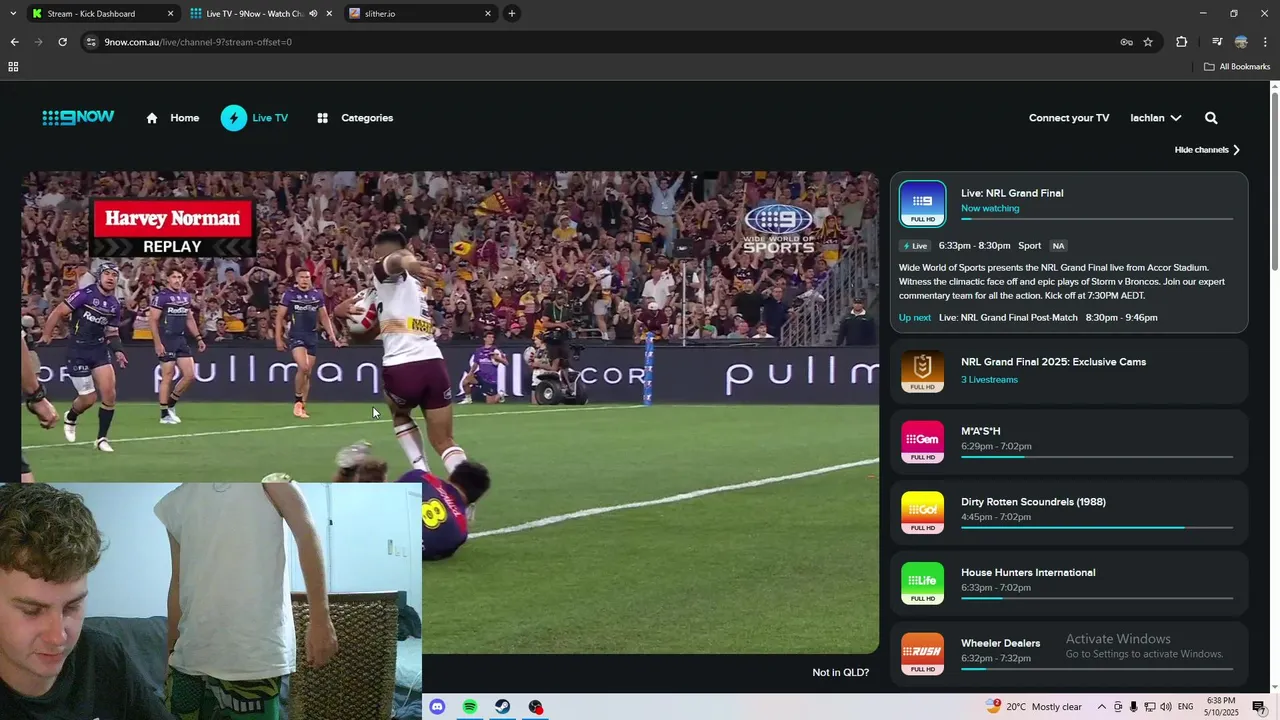Open Discord from the taskbar
Screen dimensions: 1280x720
click(x=437, y=707)
